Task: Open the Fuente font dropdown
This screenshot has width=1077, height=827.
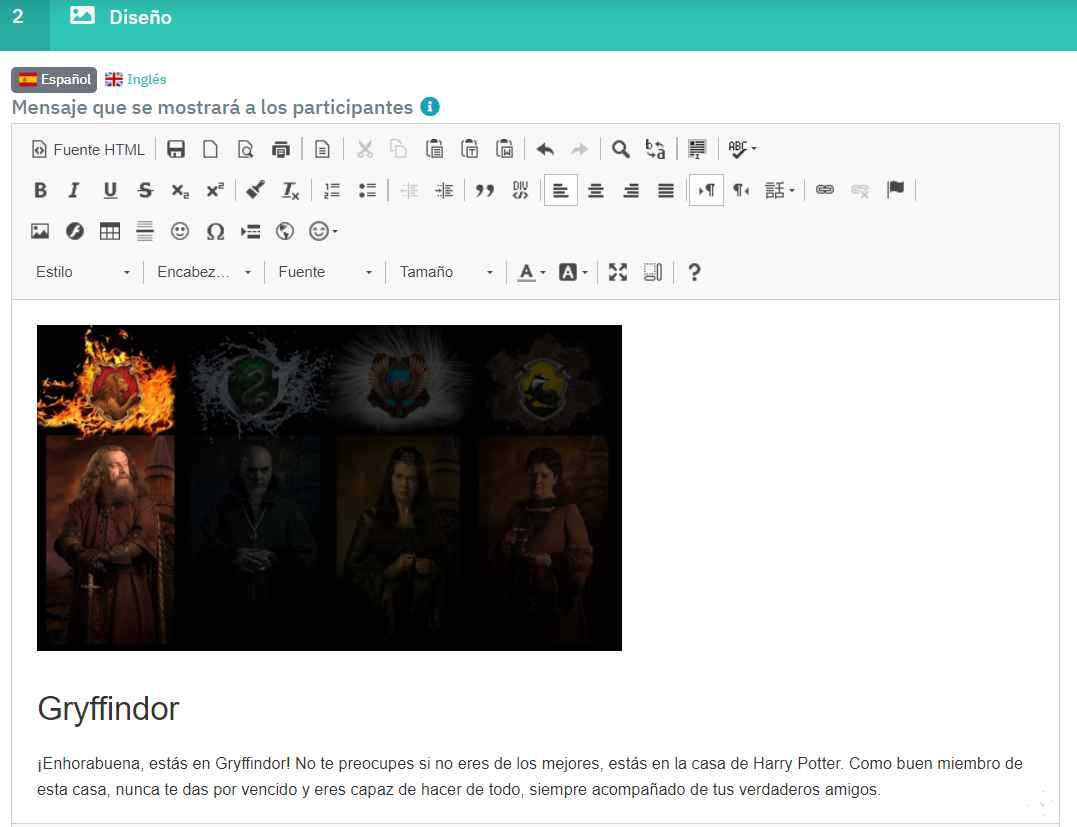Action: click(x=325, y=272)
